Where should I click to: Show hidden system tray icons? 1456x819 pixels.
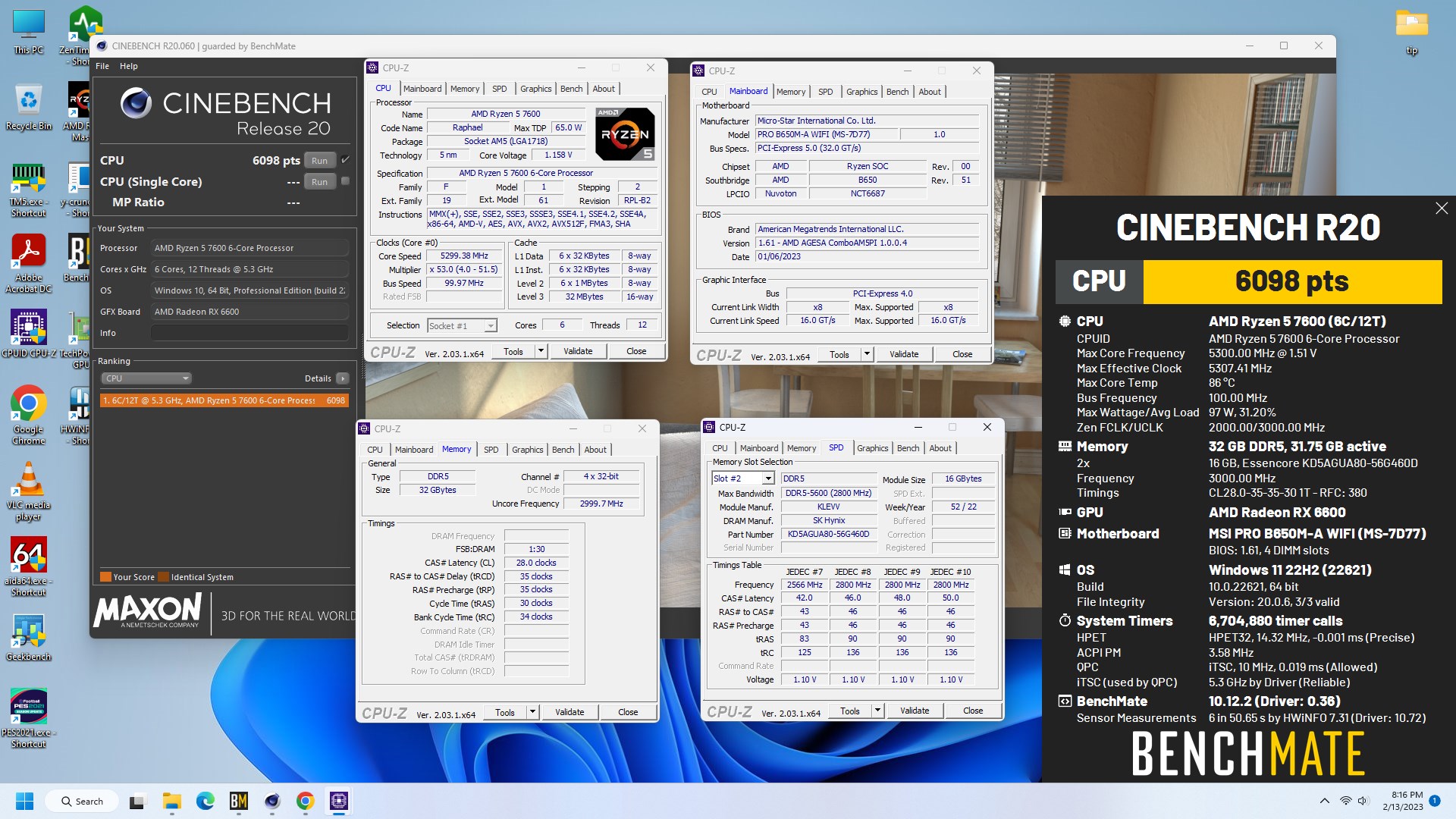pos(1324,801)
